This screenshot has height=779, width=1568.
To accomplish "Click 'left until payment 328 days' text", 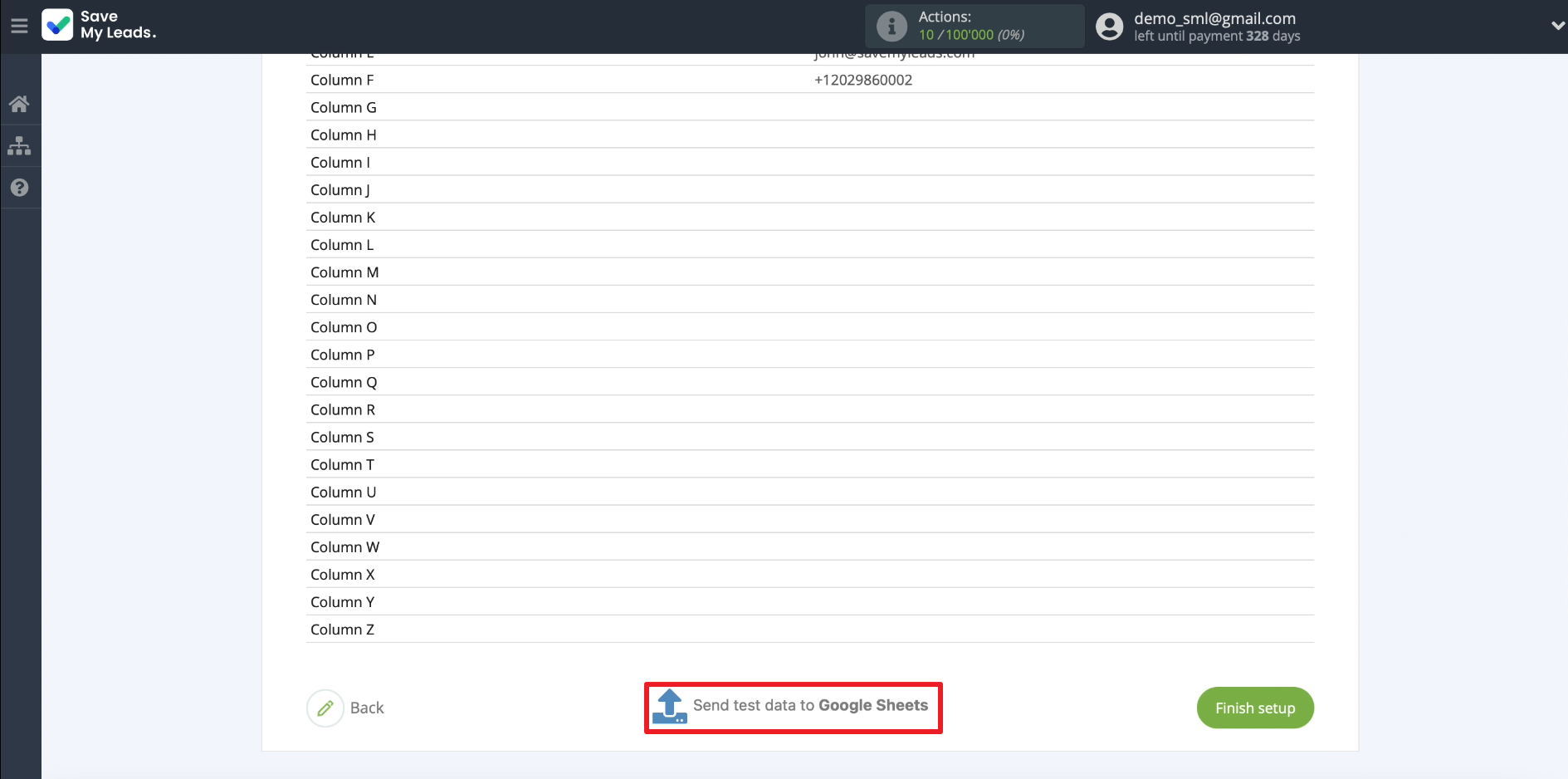I will click(1217, 37).
